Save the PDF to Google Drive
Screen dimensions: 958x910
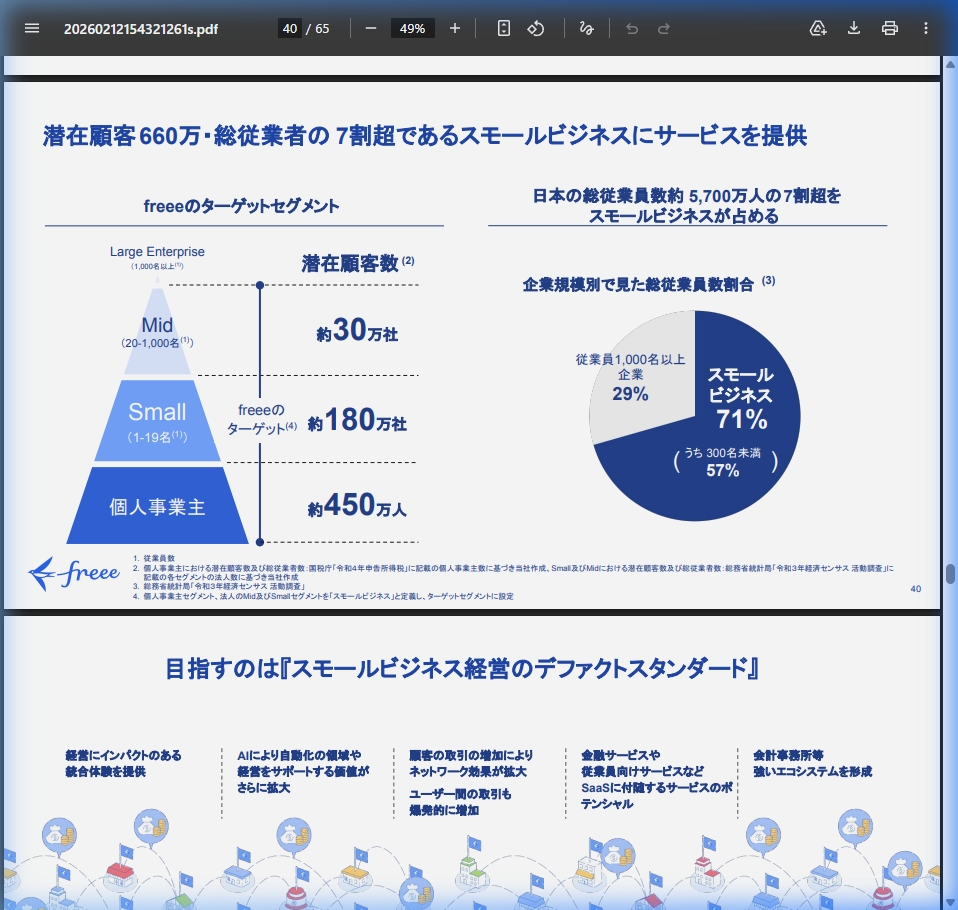[x=818, y=28]
